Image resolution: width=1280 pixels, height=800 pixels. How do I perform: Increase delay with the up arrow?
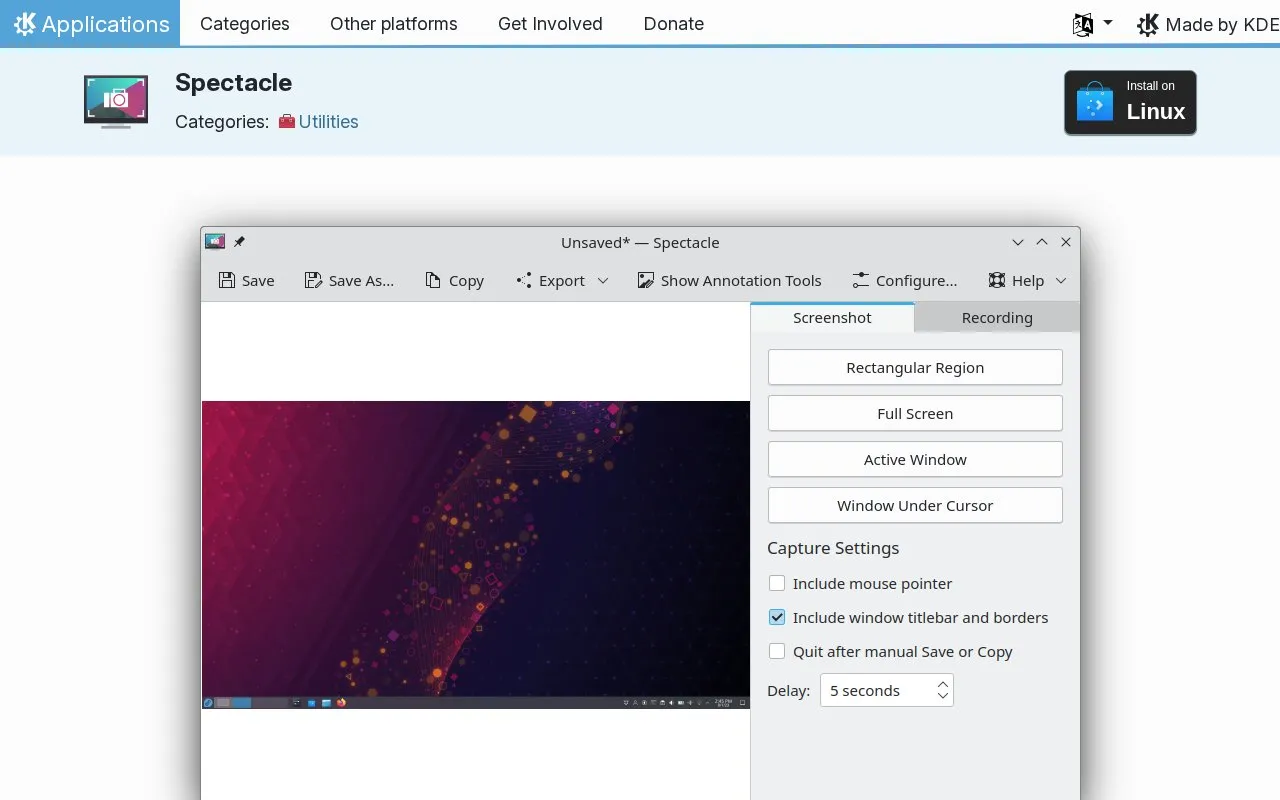click(x=942, y=685)
